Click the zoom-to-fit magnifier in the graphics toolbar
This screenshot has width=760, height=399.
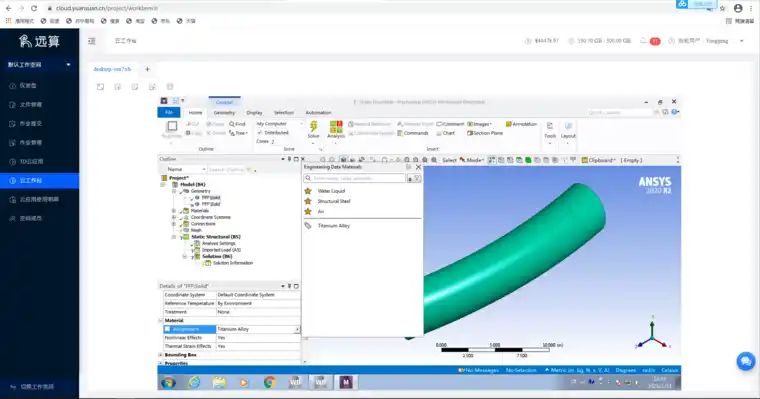coord(425,160)
